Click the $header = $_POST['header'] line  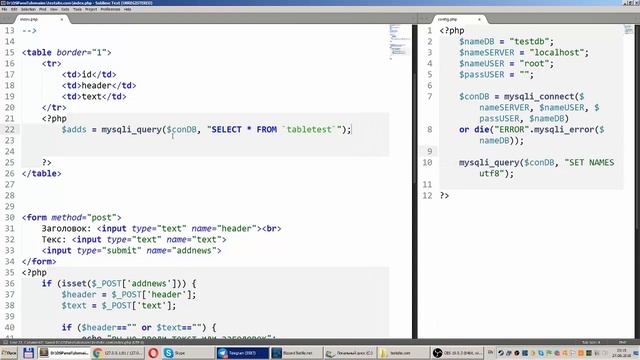tap(129, 295)
